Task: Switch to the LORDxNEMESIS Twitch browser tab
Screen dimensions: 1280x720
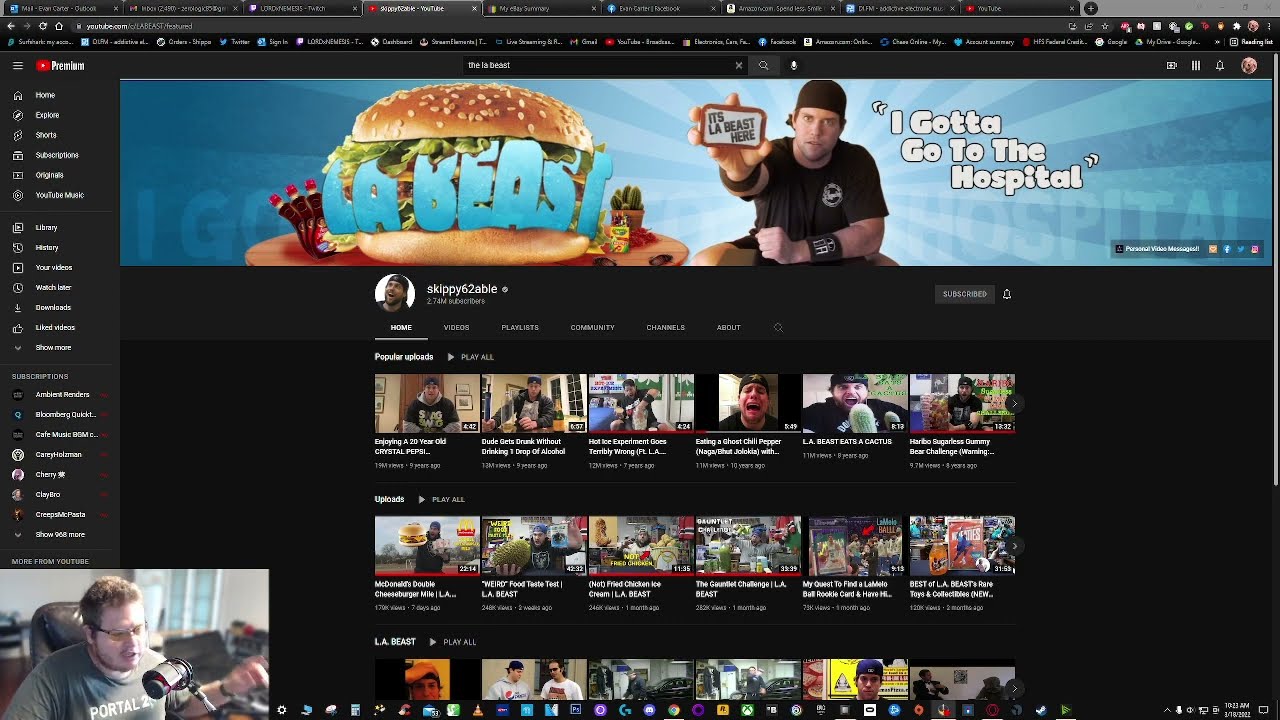Action: (299, 8)
